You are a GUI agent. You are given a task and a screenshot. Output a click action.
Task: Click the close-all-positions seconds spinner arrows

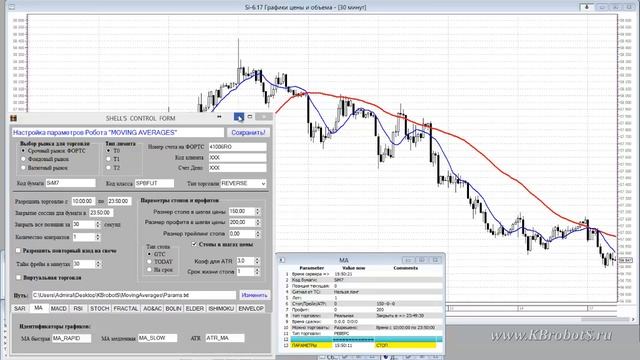tap(98, 224)
